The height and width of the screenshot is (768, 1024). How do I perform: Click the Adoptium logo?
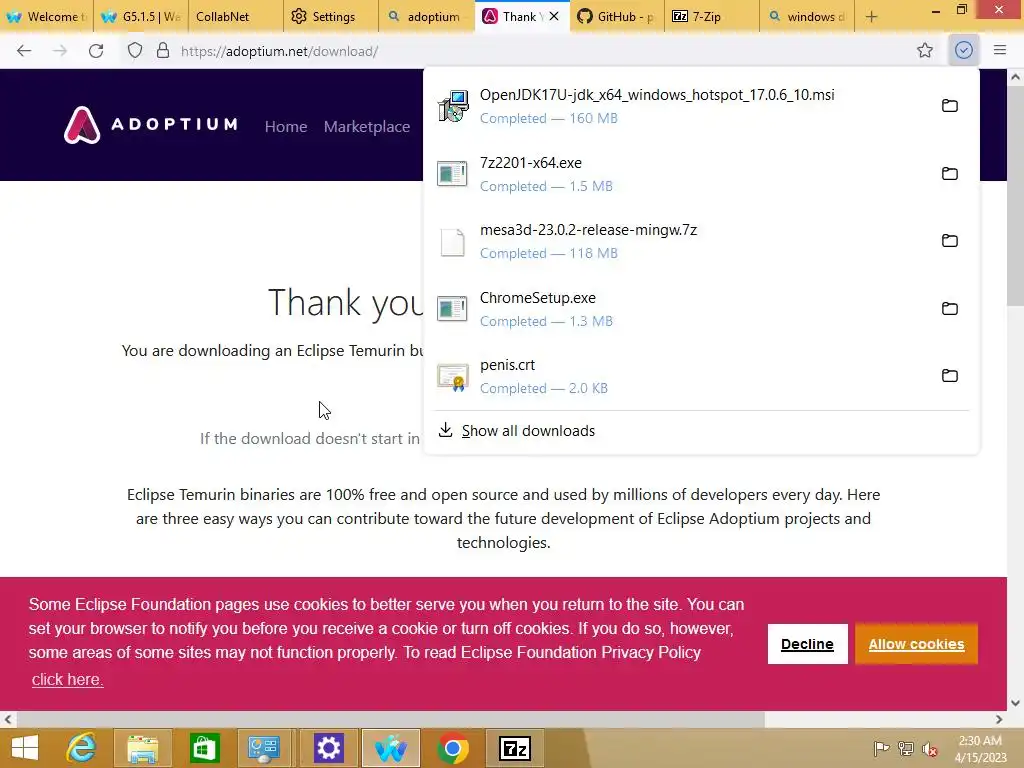[151, 125]
